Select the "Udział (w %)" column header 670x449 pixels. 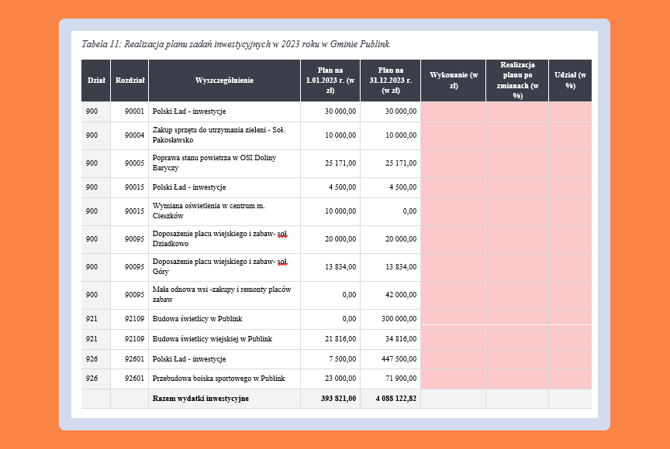coord(570,80)
